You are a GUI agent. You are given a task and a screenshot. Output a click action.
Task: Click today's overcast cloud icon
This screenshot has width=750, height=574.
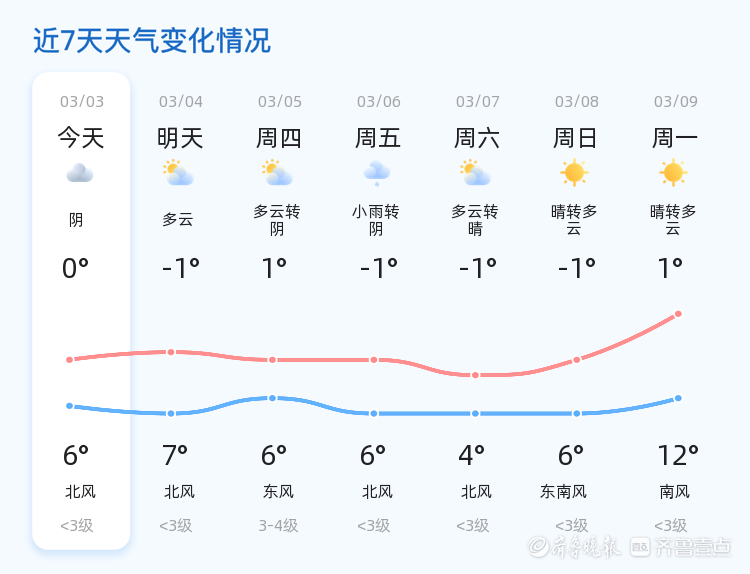click(80, 174)
